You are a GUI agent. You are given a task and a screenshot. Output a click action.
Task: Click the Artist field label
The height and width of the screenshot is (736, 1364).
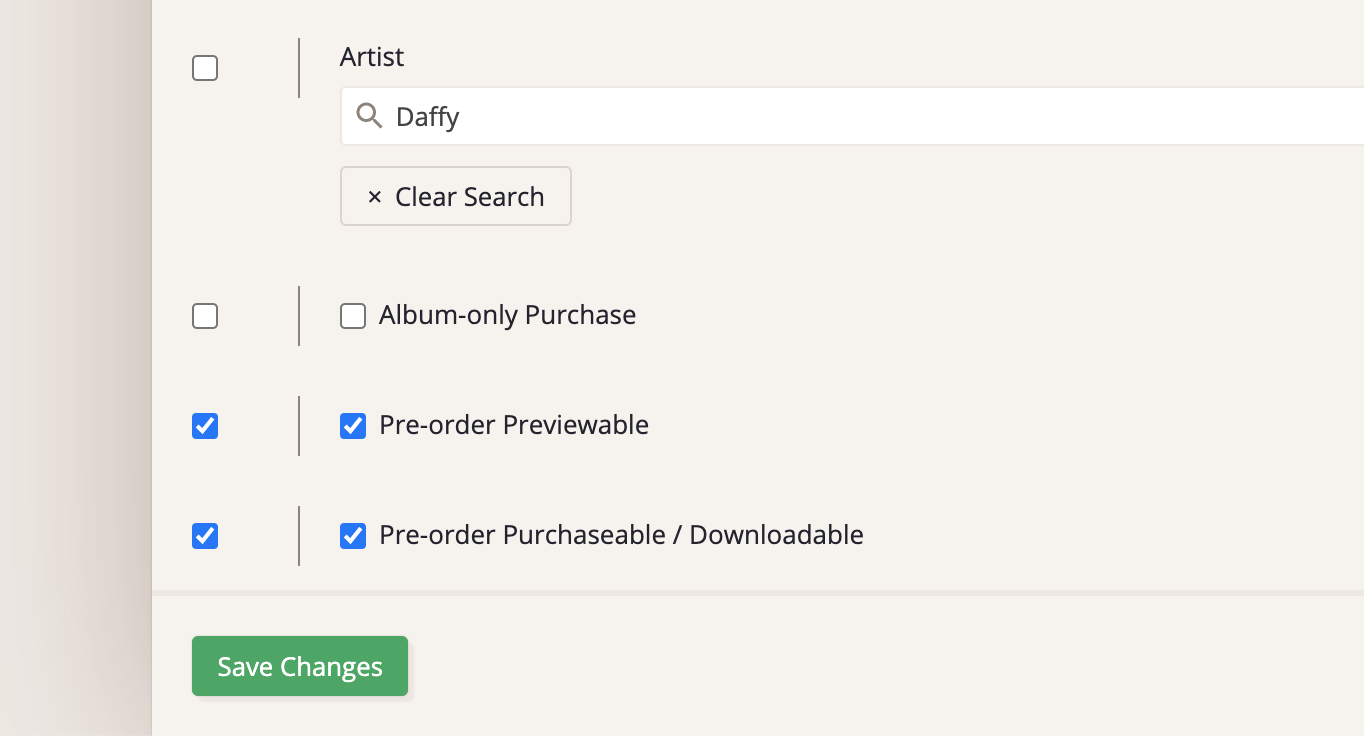(372, 57)
